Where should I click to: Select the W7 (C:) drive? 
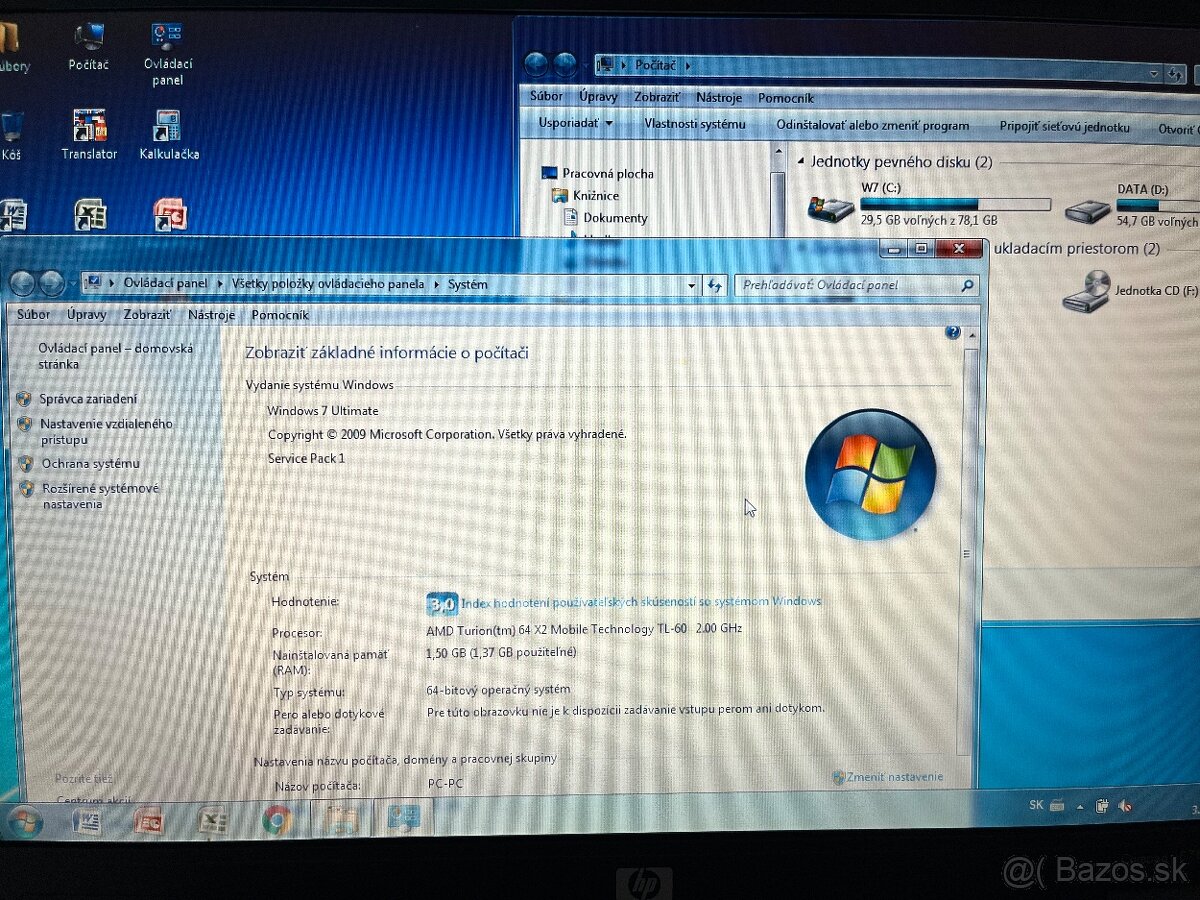(x=929, y=203)
